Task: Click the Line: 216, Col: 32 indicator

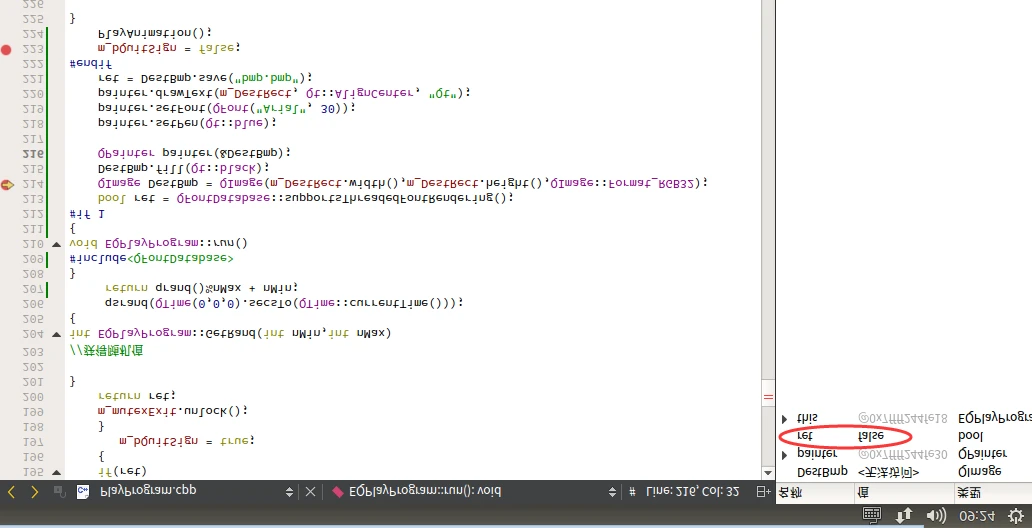Action: pos(693,491)
